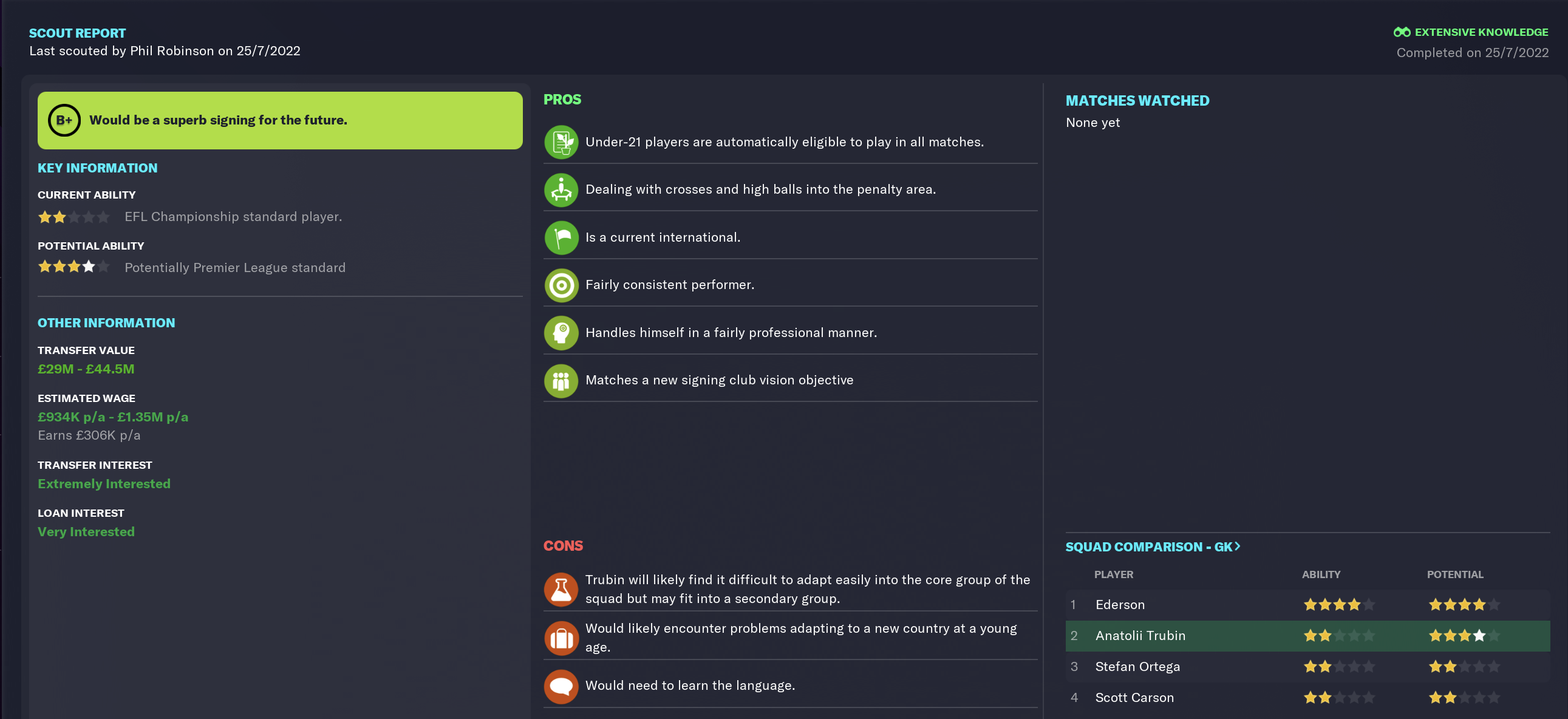Screen dimensions: 1568x719
Task: Click the under-21 eligibility pro icon
Action: click(x=561, y=142)
